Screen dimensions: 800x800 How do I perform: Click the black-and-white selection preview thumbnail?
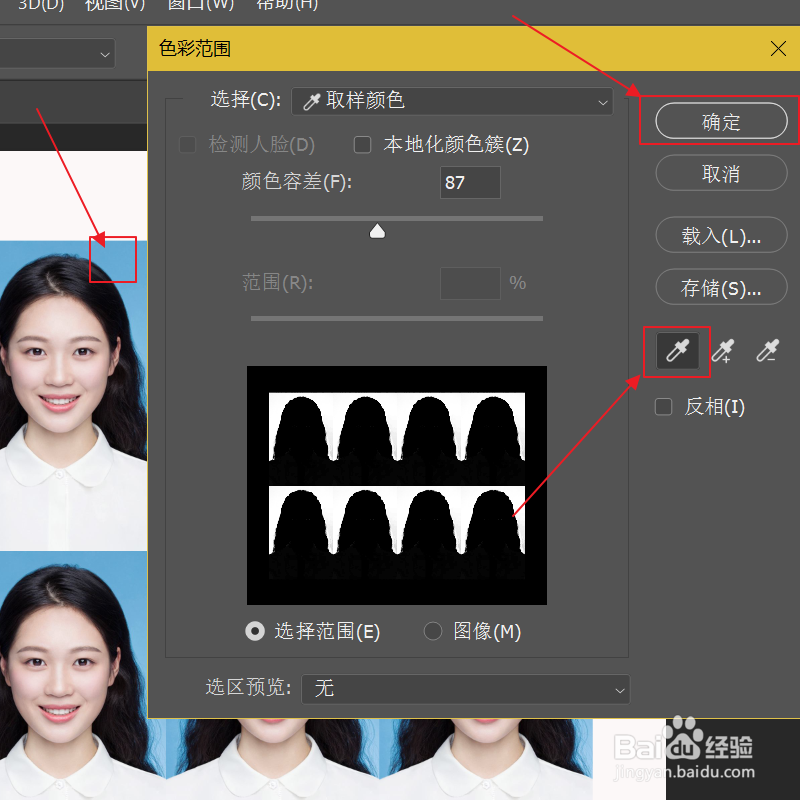[396, 485]
